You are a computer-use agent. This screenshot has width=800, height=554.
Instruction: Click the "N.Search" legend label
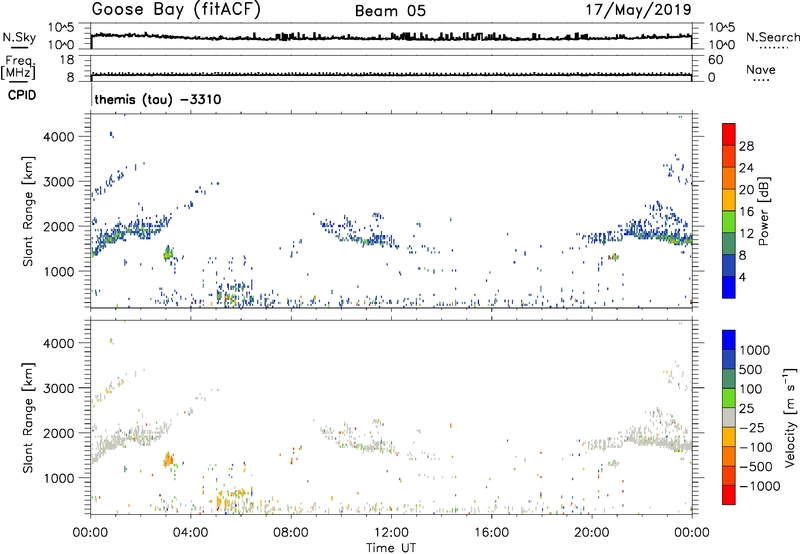773,37
